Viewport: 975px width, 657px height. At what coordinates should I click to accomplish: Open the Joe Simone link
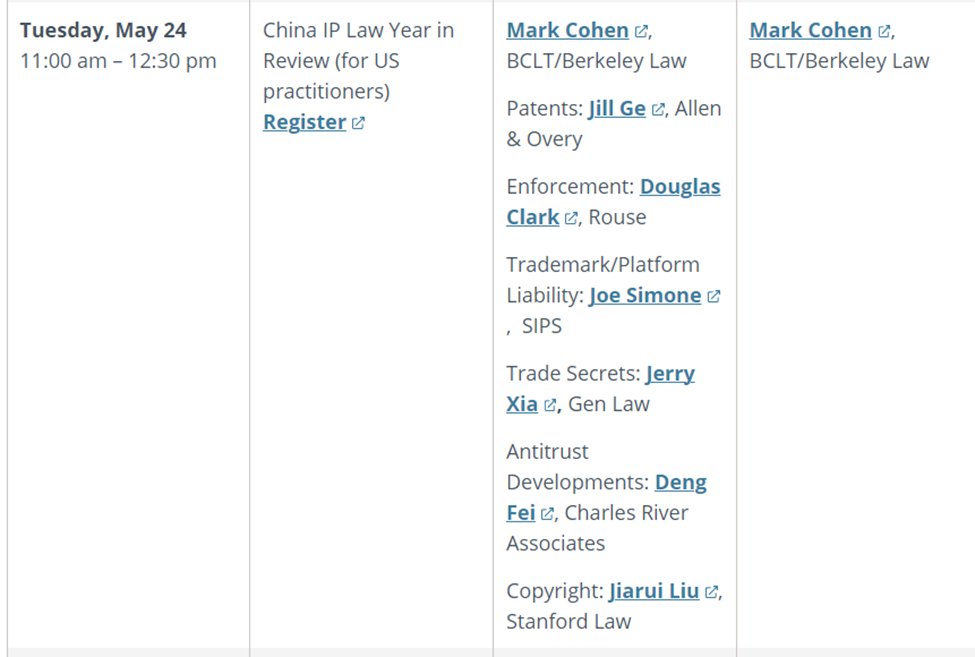coord(645,296)
